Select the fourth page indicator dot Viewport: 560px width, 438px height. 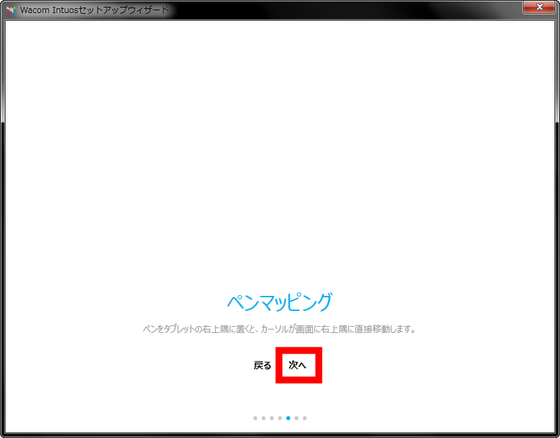(280, 418)
